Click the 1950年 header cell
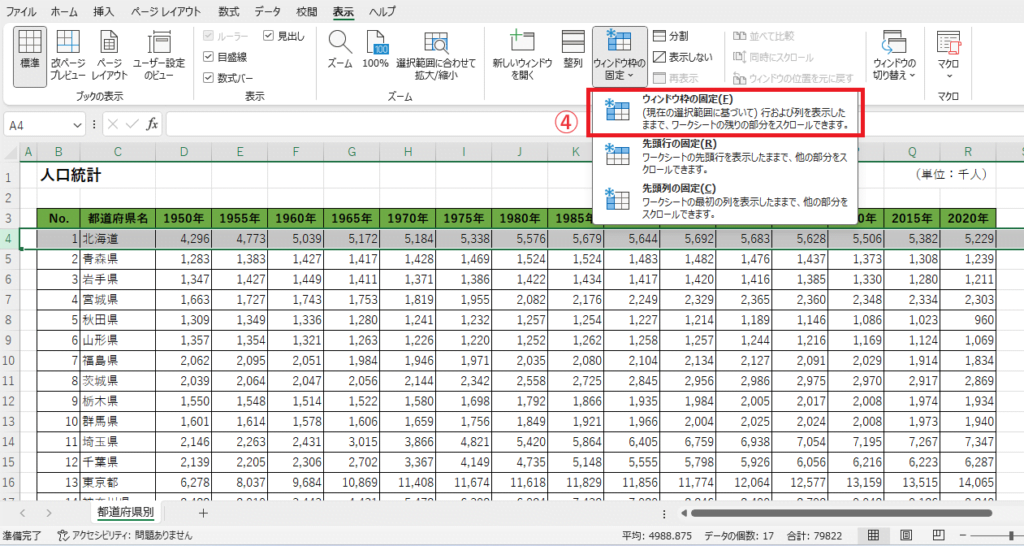This screenshot has width=1024, height=546. click(184, 218)
